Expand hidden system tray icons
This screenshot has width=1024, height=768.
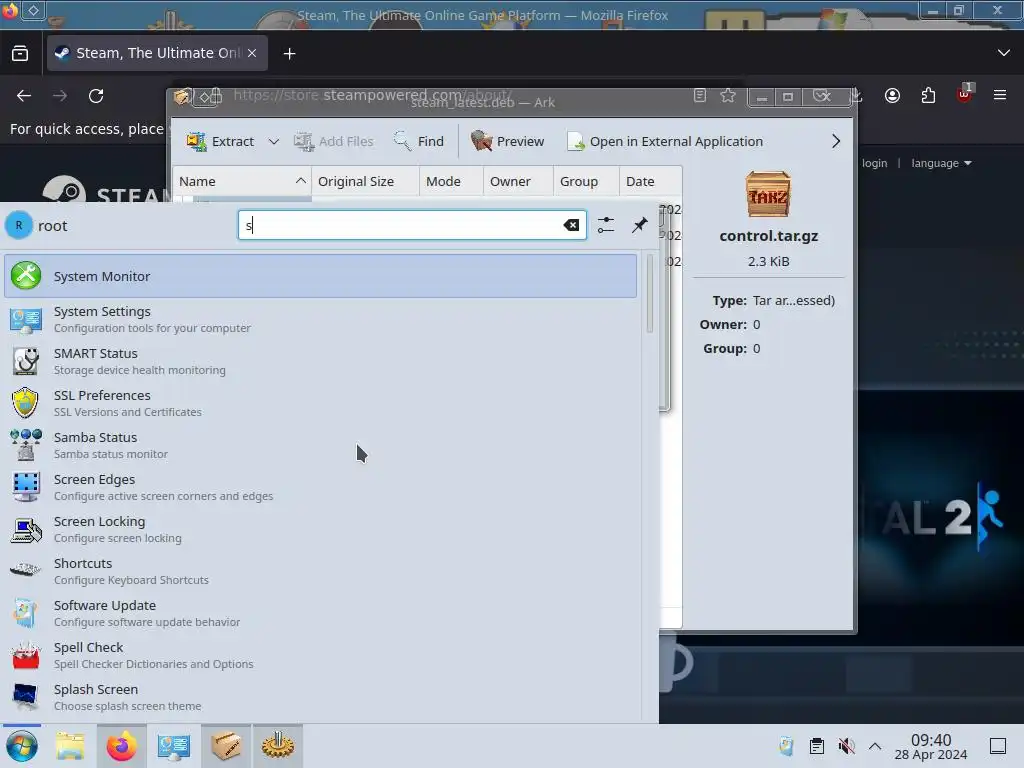point(875,746)
